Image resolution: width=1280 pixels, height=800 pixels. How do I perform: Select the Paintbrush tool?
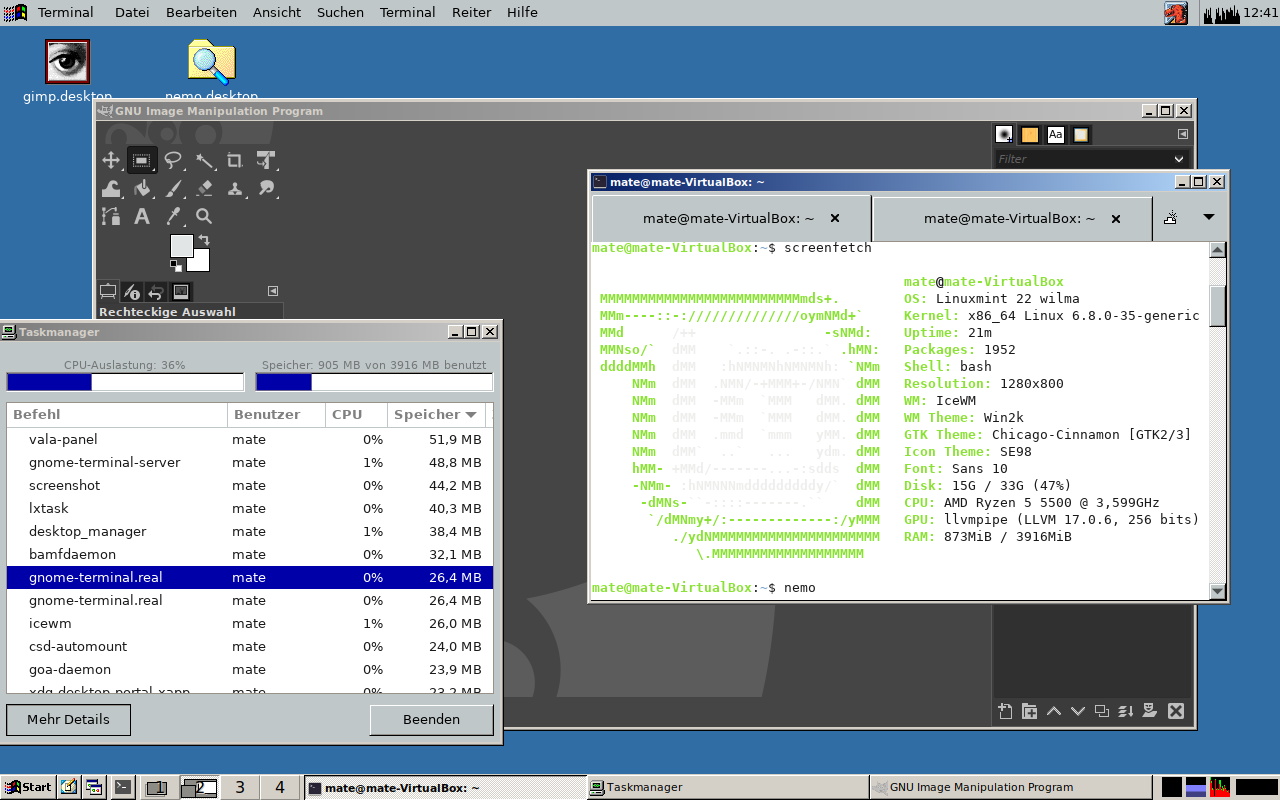(173, 188)
